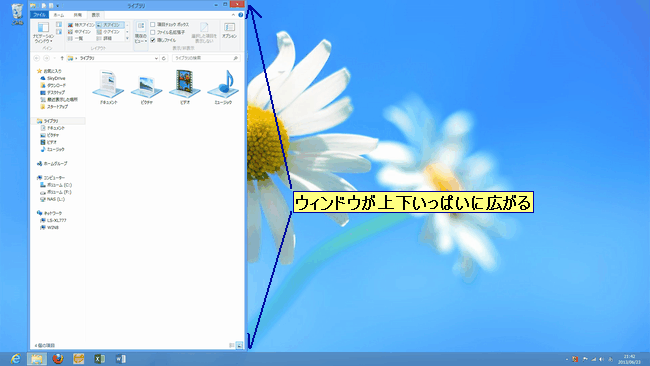The image size is (650, 366).
Task: Select ボリューム (C:) drive
Action: click(56, 185)
